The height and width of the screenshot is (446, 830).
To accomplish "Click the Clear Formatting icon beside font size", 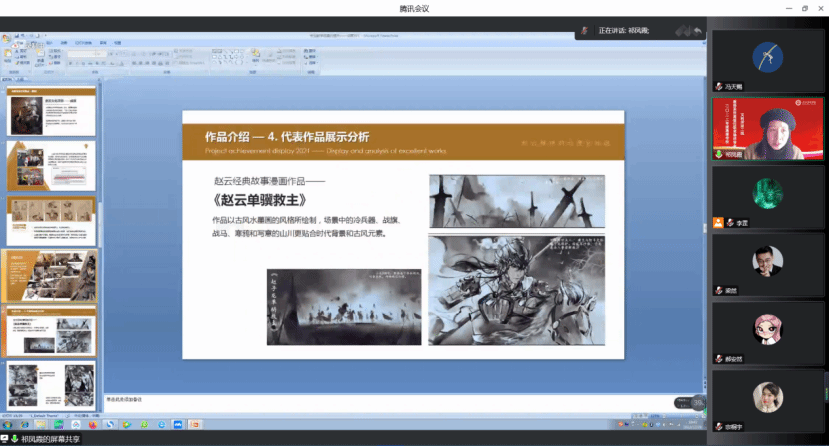I will coord(124,53).
